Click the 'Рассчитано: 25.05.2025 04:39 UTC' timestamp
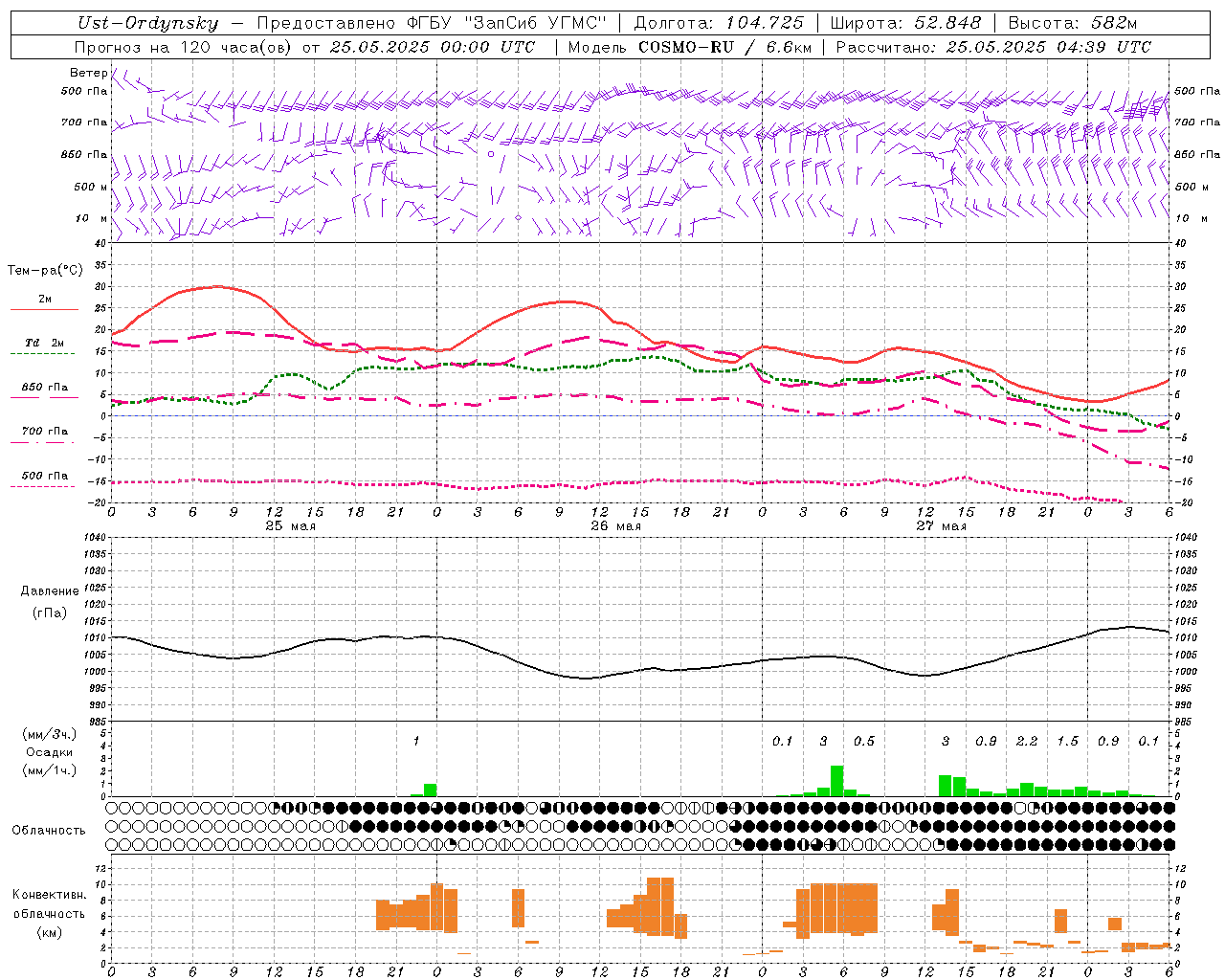The height and width of the screenshot is (980, 1225). click(993, 47)
